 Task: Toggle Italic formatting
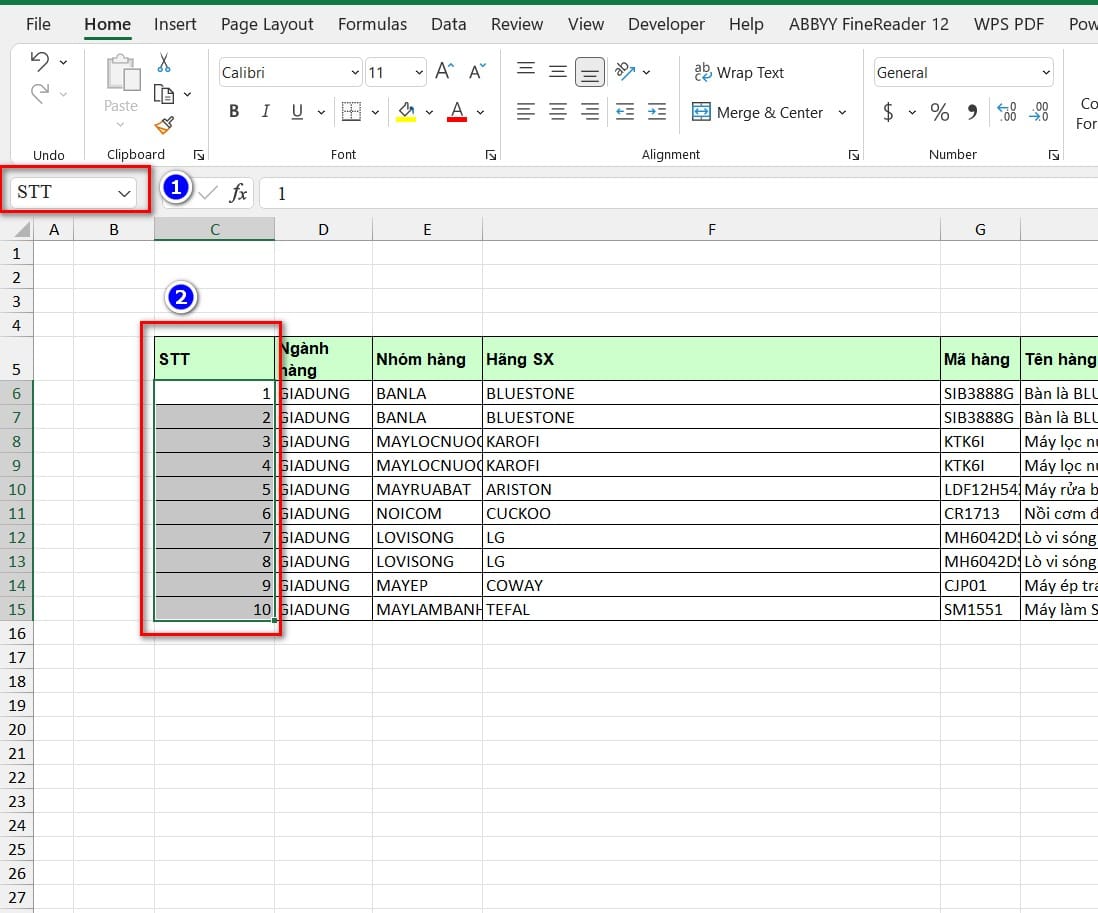[x=265, y=111]
